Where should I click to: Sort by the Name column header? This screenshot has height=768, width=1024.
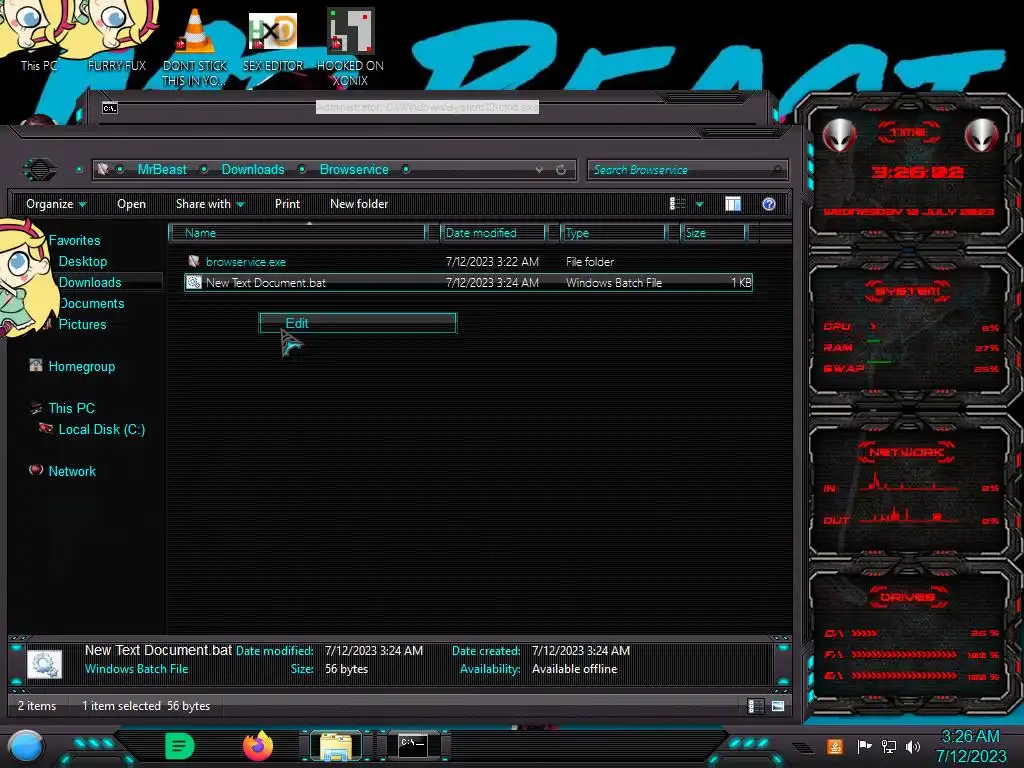point(297,232)
